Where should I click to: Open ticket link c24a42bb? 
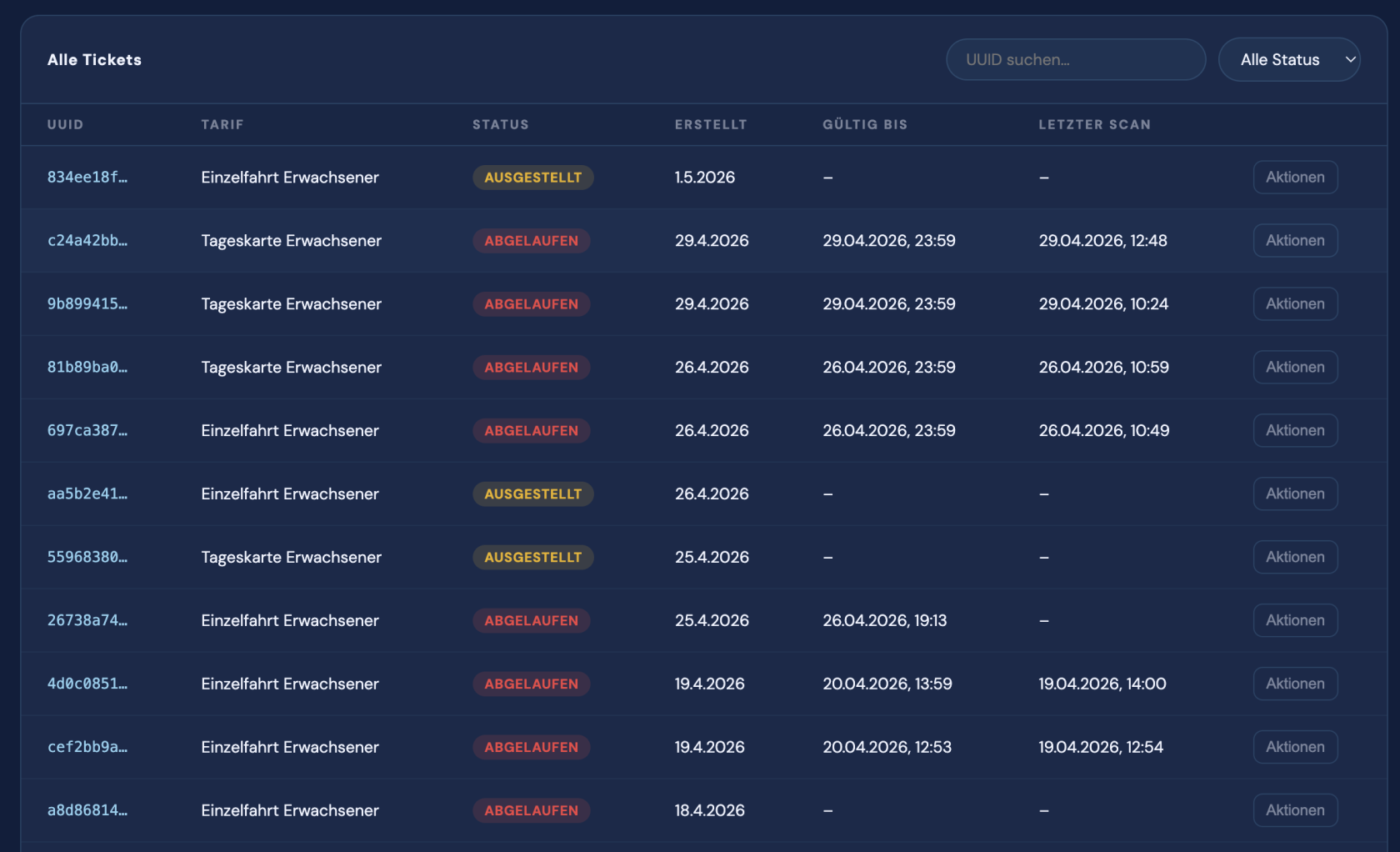tap(87, 241)
